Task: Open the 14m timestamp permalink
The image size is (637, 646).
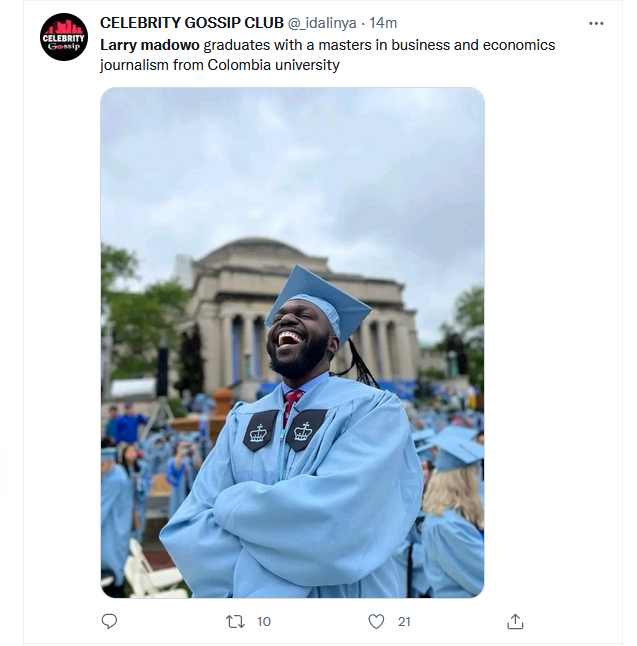Action: 383,23
